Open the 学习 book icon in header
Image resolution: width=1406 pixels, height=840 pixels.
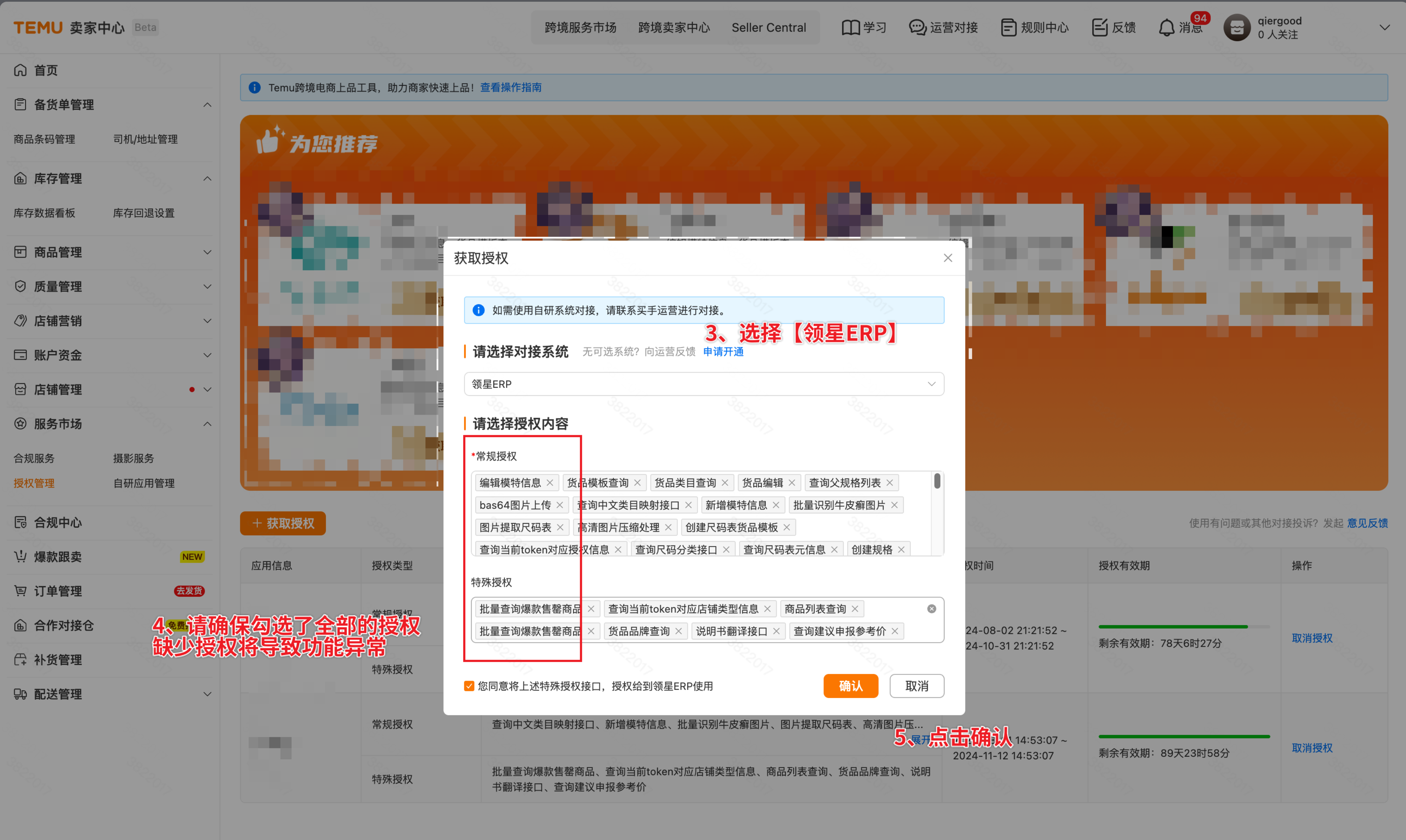coord(850,27)
